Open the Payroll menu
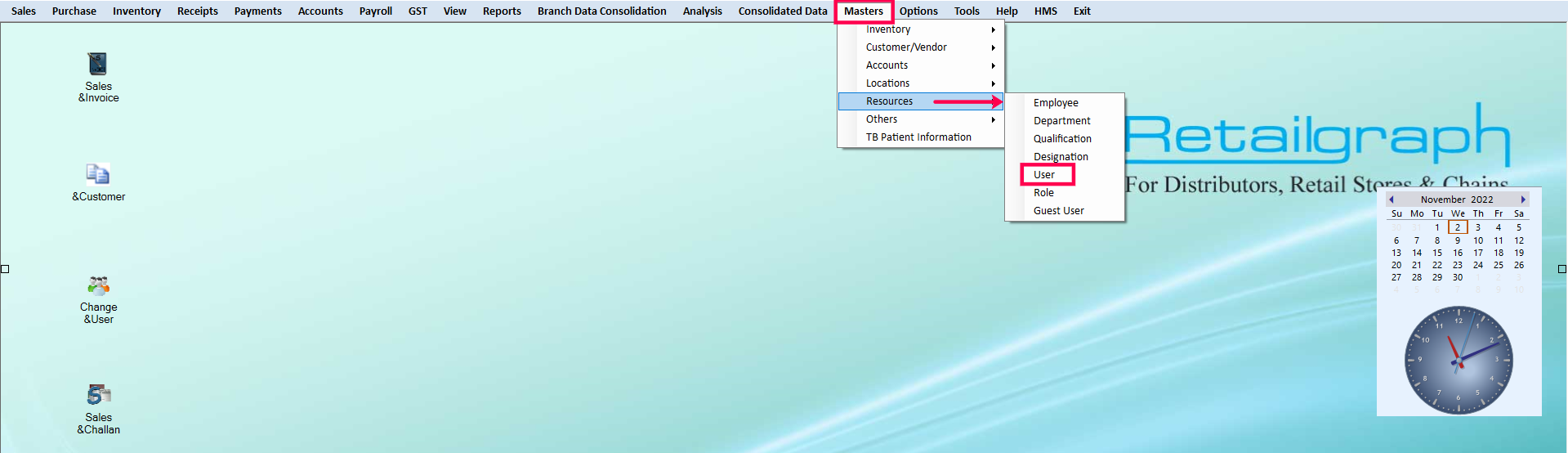The height and width of the screenshot is (453, 1568). tap(376, 11)
